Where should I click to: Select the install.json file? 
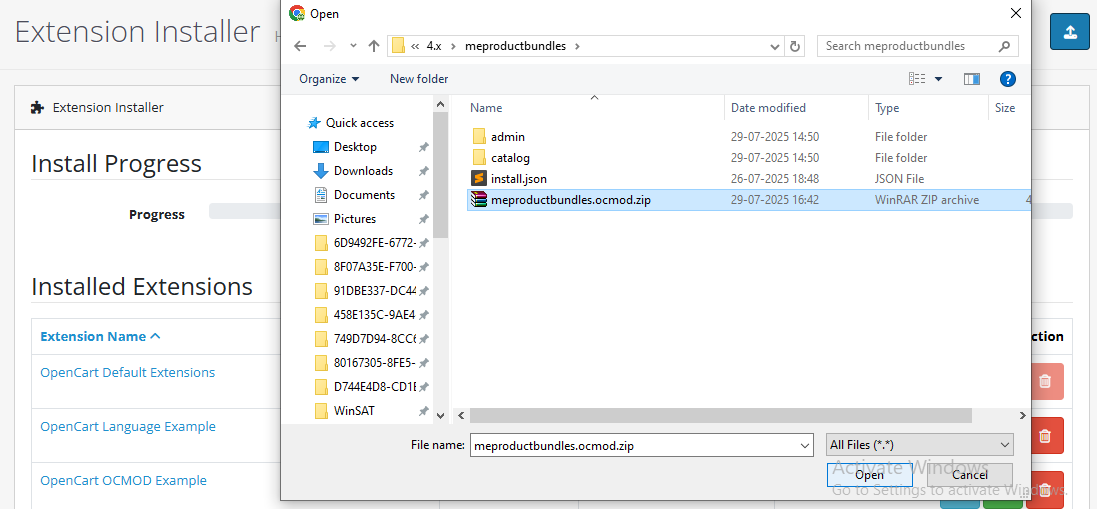click(518, 179)
